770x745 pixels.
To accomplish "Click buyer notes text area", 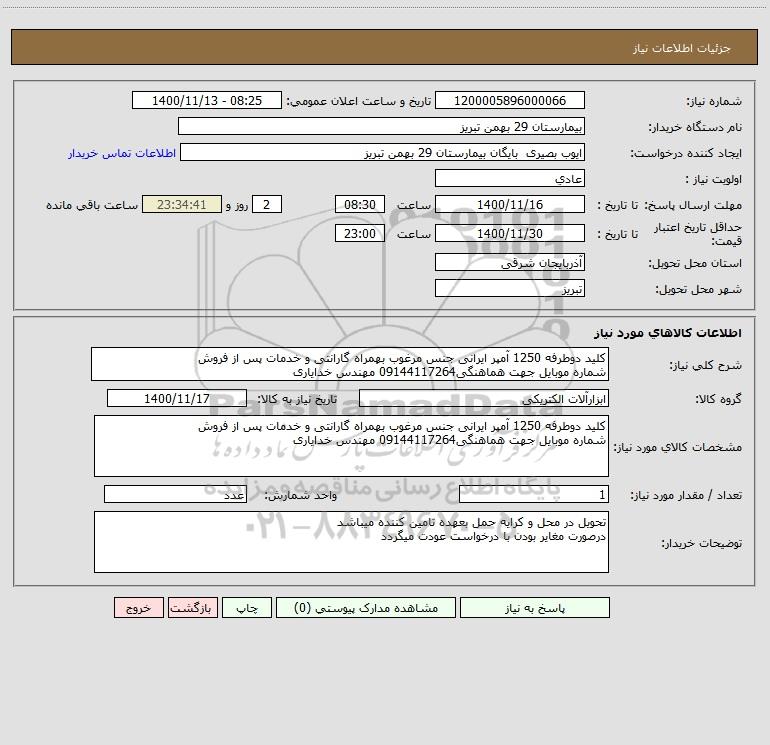I will (351, 542).
